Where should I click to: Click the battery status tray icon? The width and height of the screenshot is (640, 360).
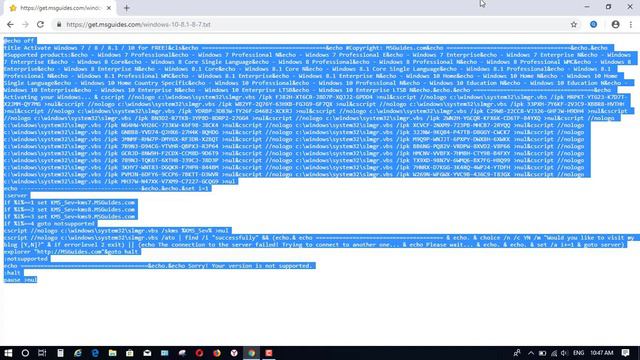tap(542, 353)
